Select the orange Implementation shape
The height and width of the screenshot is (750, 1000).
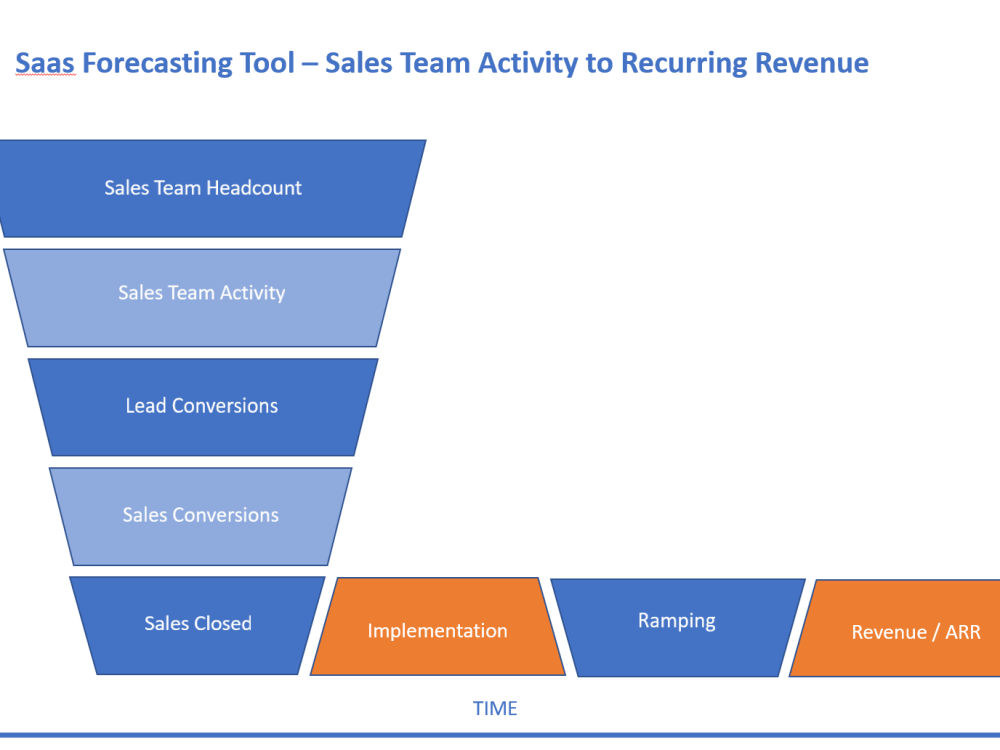coord(438,626)
